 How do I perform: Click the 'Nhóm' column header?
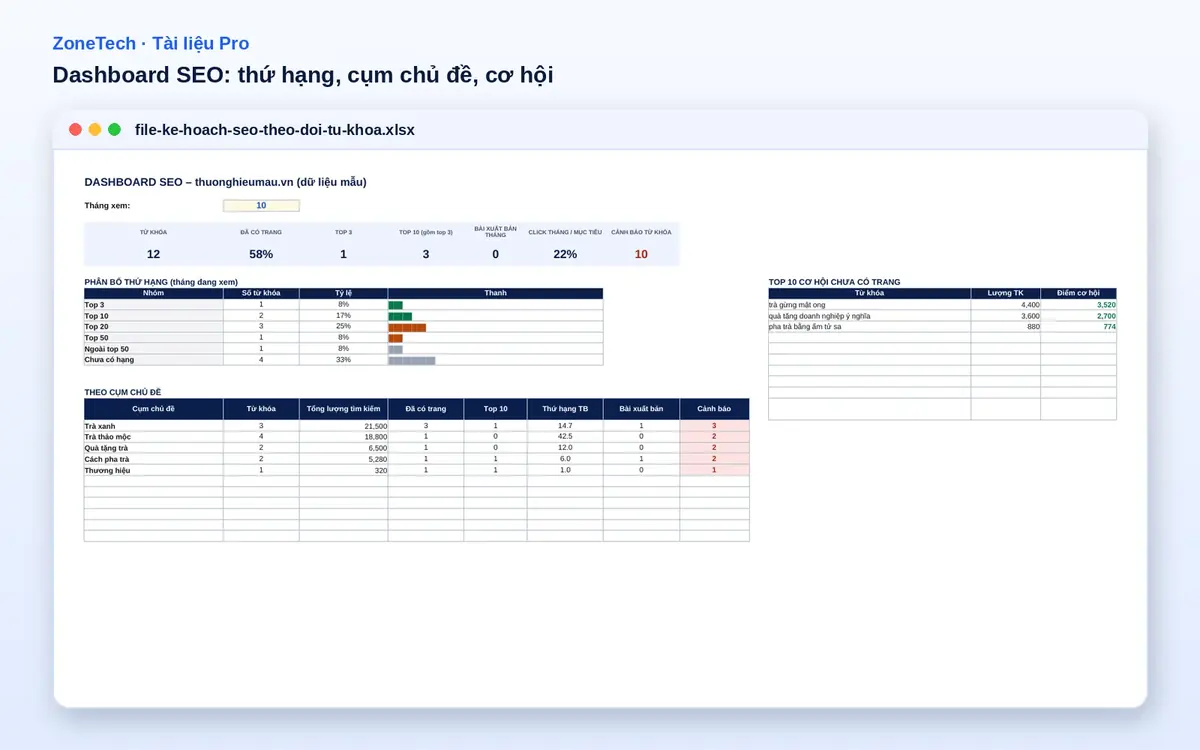[x=153, y=293]
